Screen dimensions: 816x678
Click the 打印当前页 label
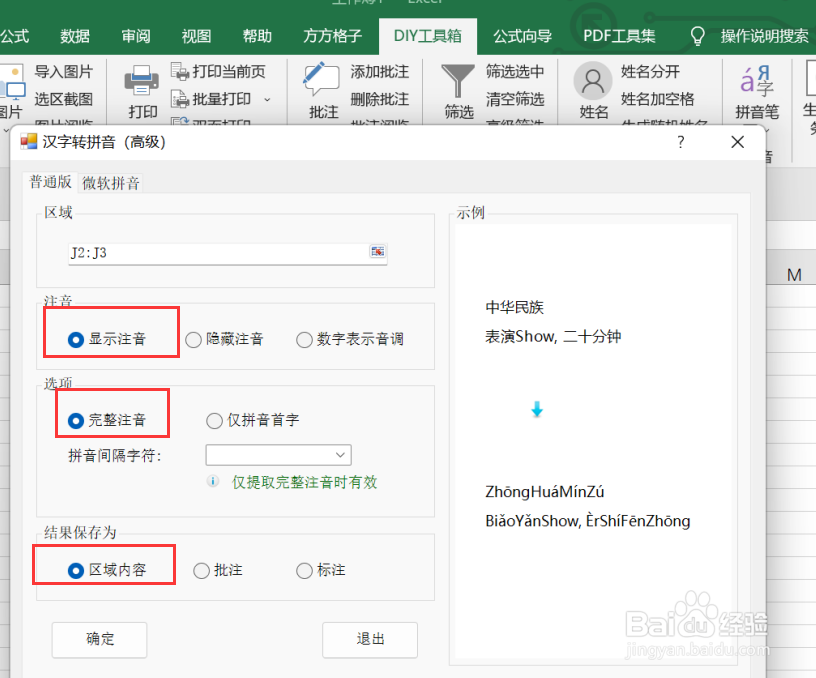pyautogui.click(x=229, y=71)
